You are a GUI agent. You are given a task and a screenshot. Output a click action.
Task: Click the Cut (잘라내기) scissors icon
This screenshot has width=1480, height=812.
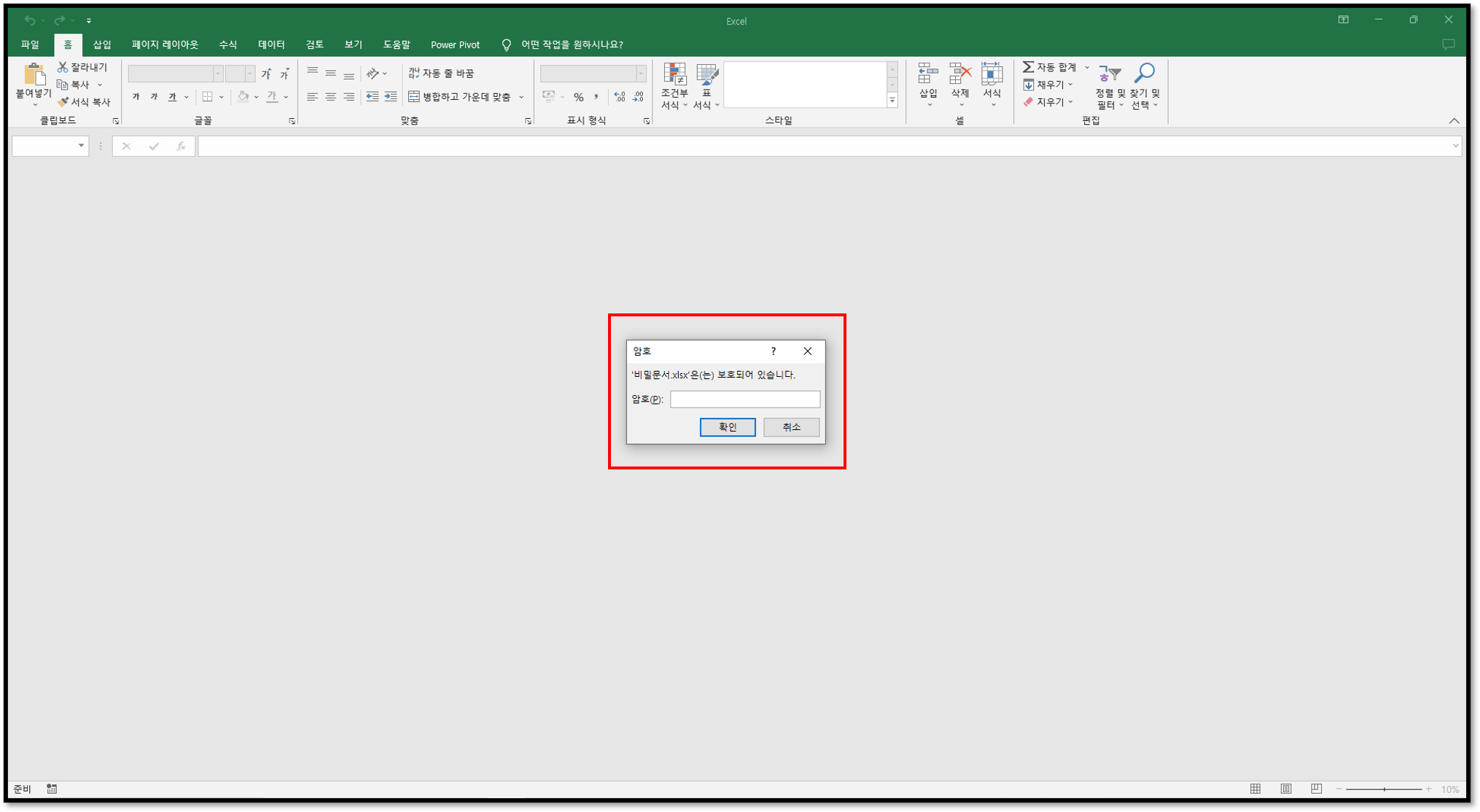(63, 67)
